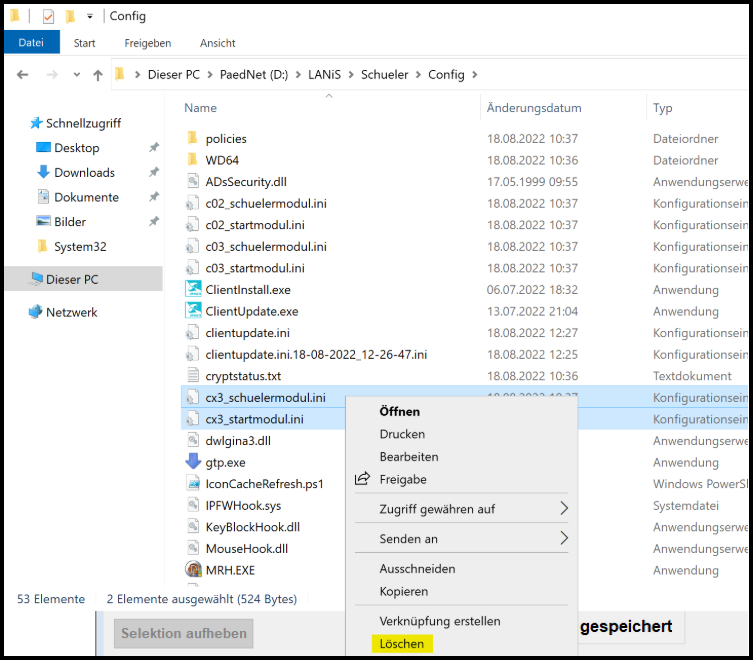The height and width of the screenshot is (660, 753).
Task: Click the gtp.exe blue arrow icon
Action: coord(193,462)
